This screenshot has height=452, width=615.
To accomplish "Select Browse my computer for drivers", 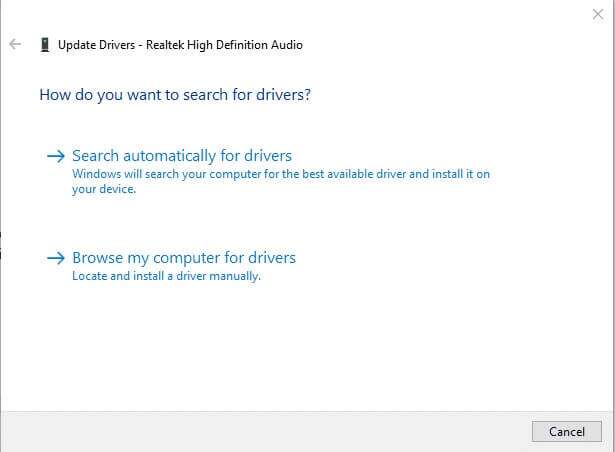I will [x=184, y=258].
